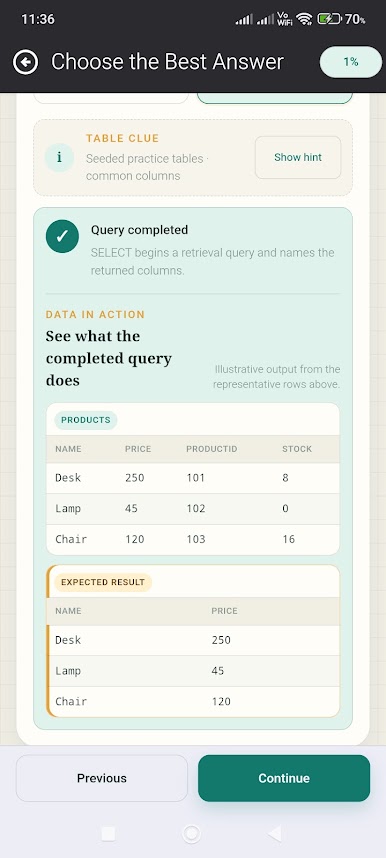Tap the Desk row in Products table

193,478
